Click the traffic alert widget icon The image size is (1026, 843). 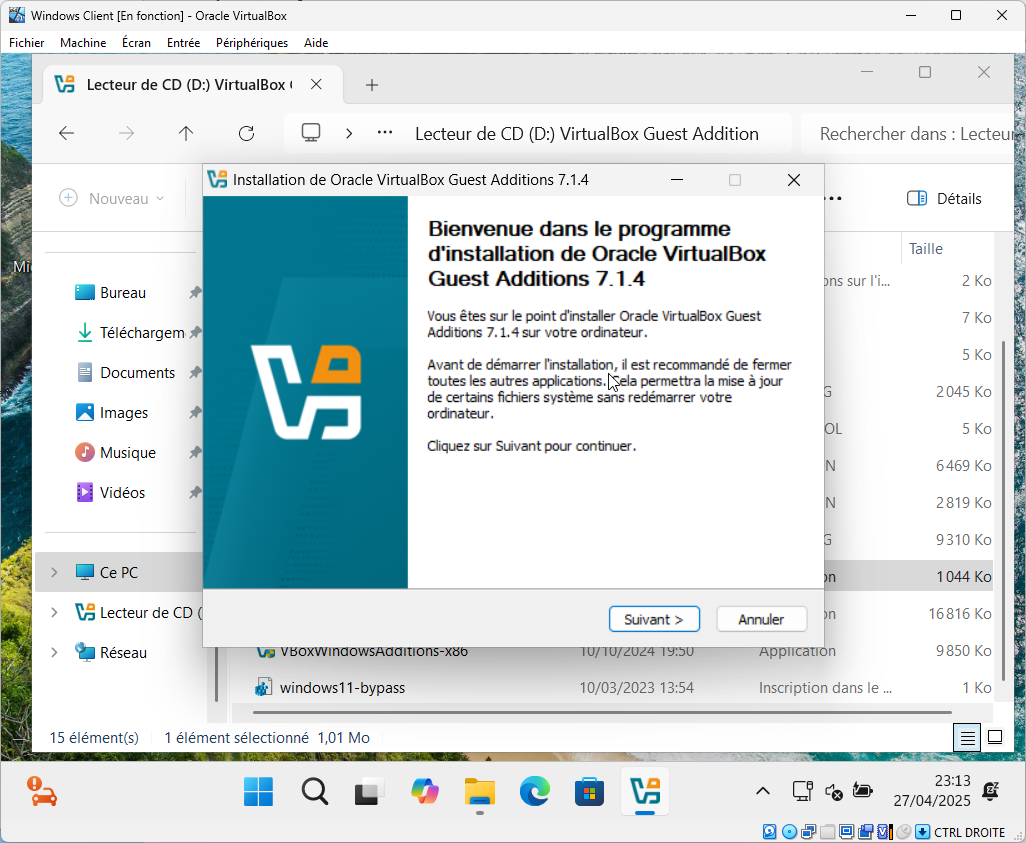point(42,791)
